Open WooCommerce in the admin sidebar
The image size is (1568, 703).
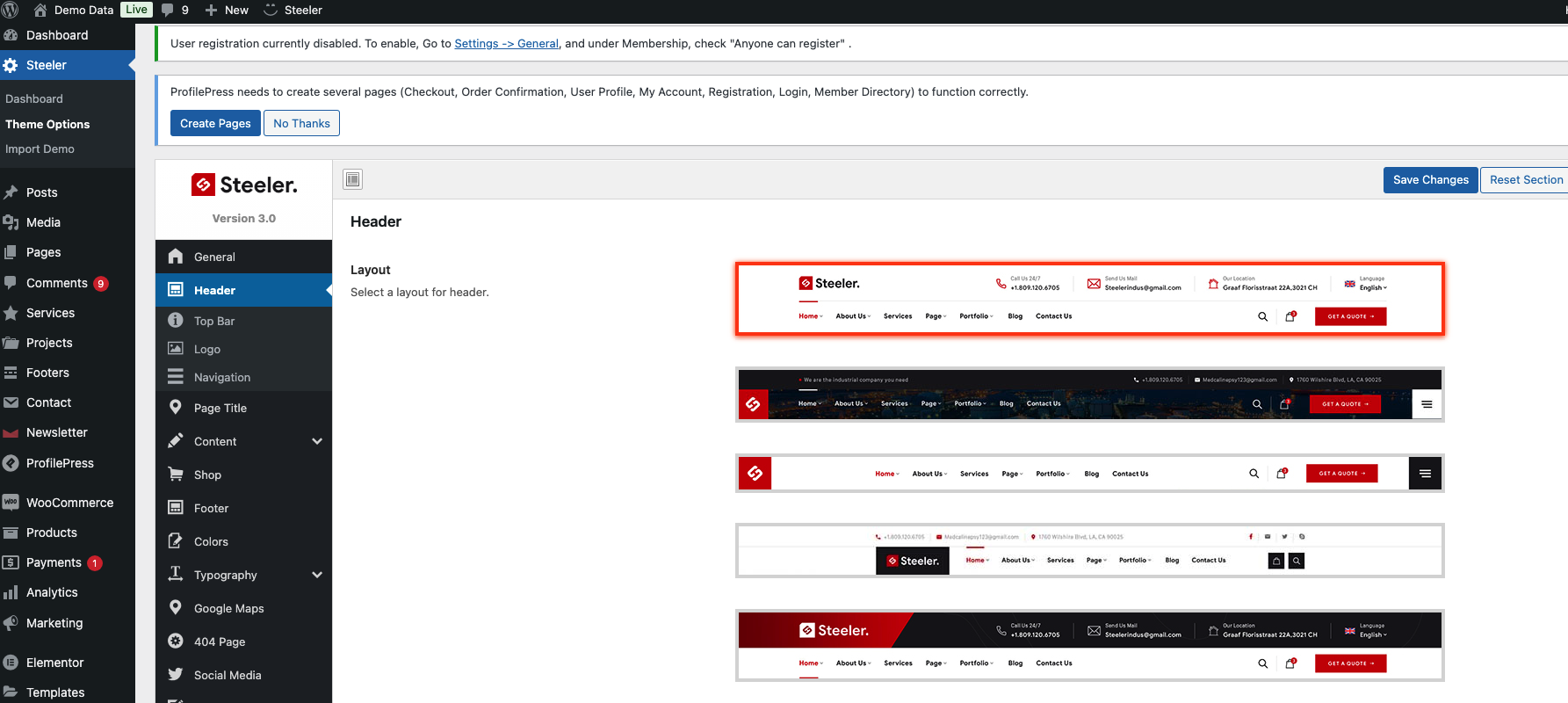pyautogui.click(x=68, y=503)
